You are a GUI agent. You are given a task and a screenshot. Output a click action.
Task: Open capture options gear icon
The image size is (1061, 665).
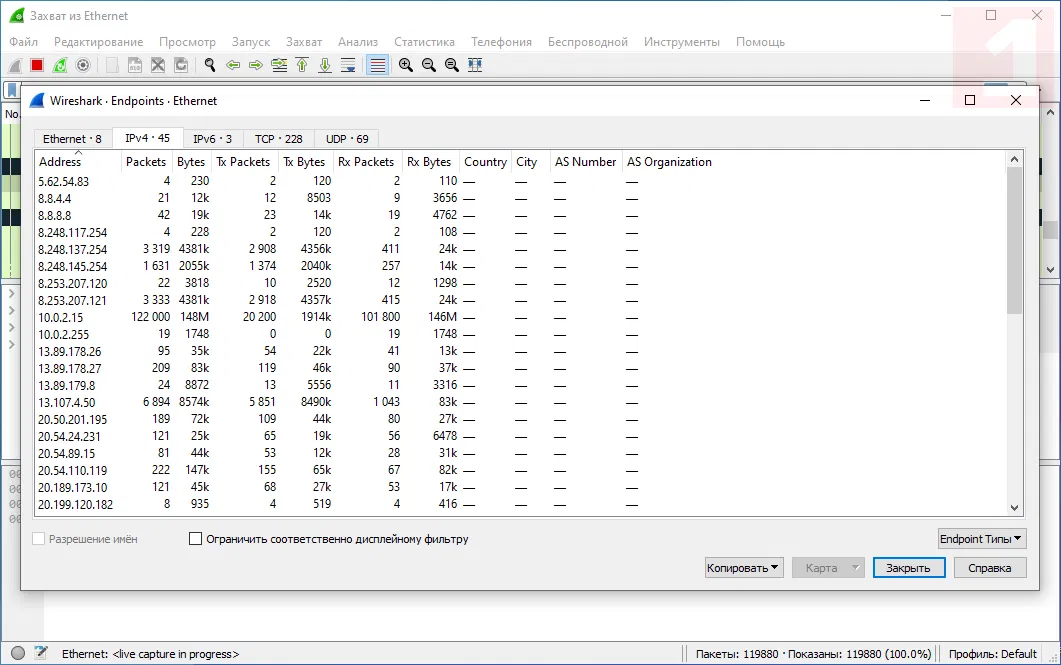83,65
